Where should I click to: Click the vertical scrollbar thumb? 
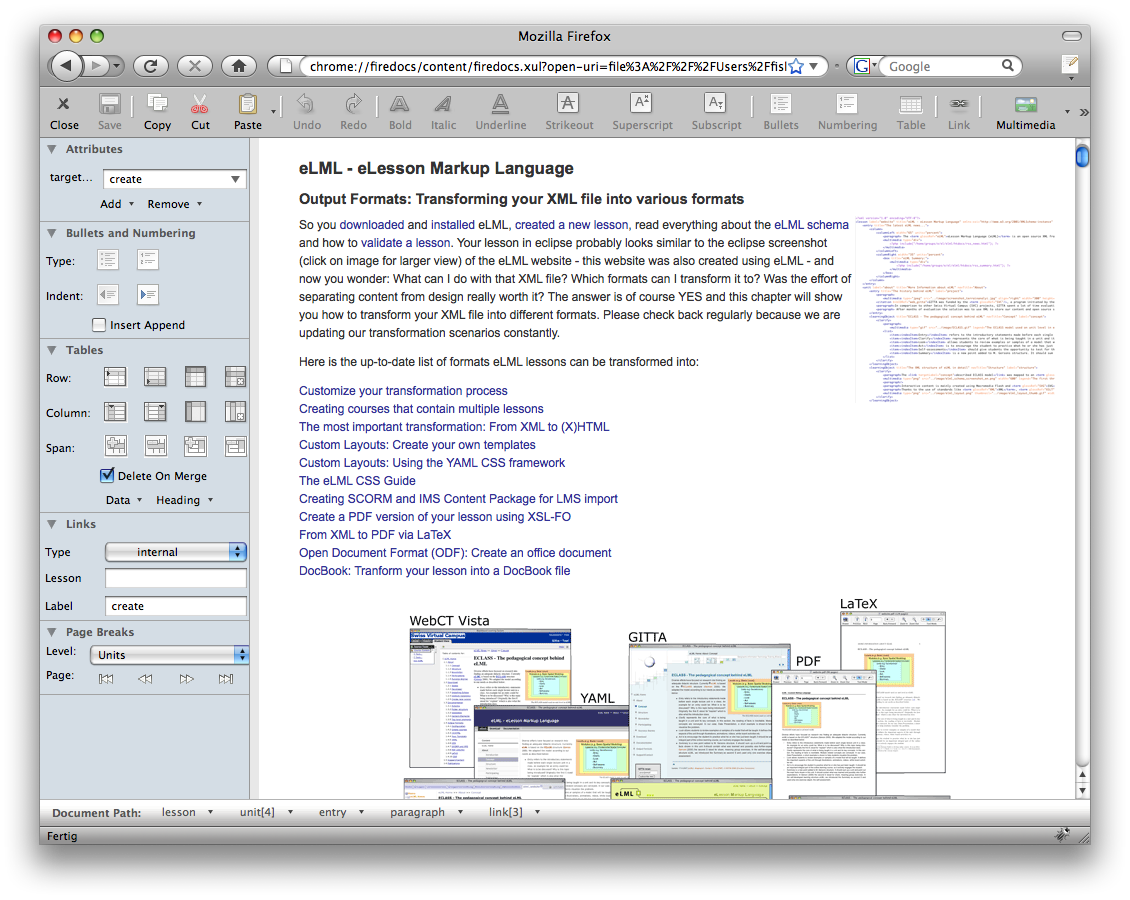1082,156
